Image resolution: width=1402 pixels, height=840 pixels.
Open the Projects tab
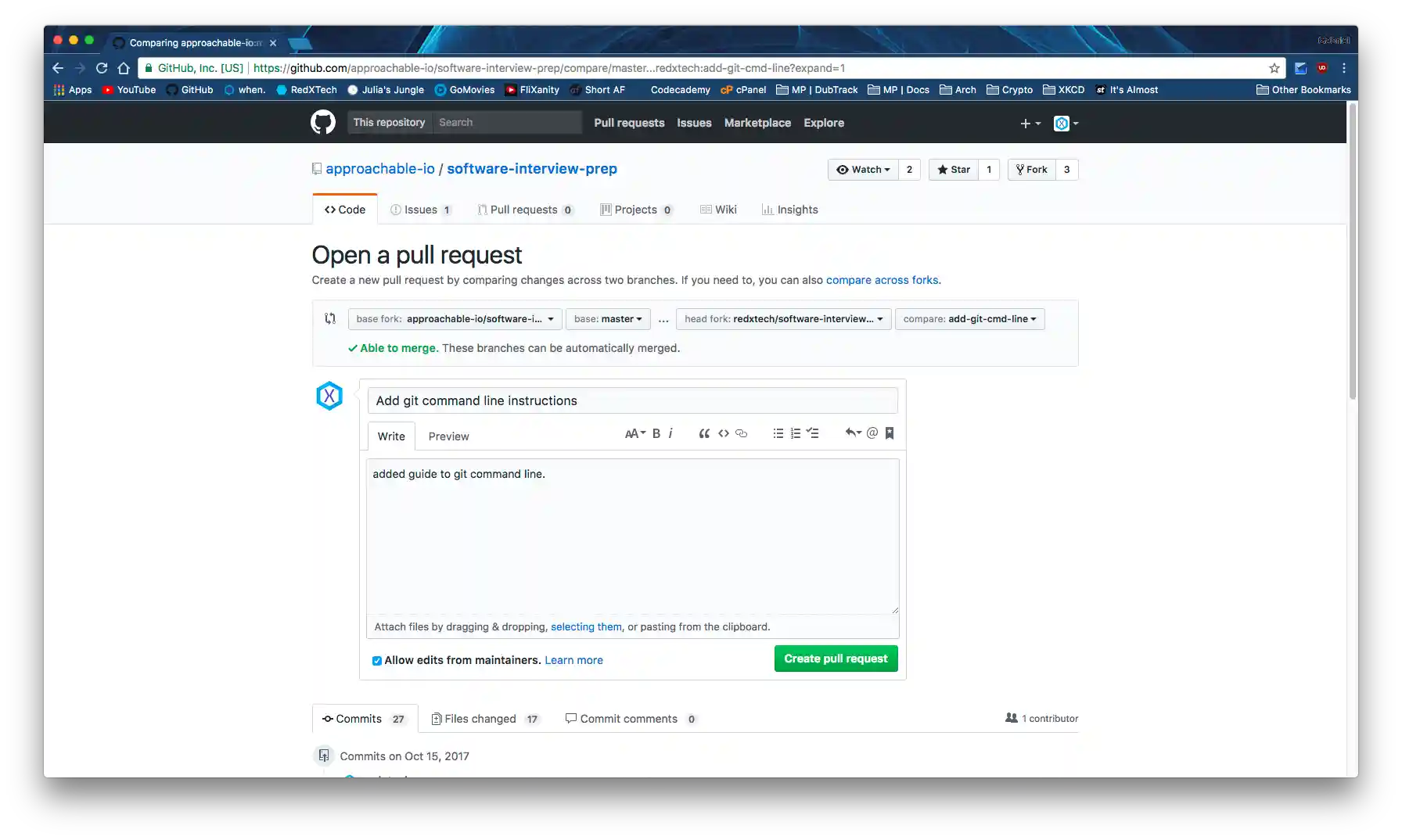pos(636,210)
